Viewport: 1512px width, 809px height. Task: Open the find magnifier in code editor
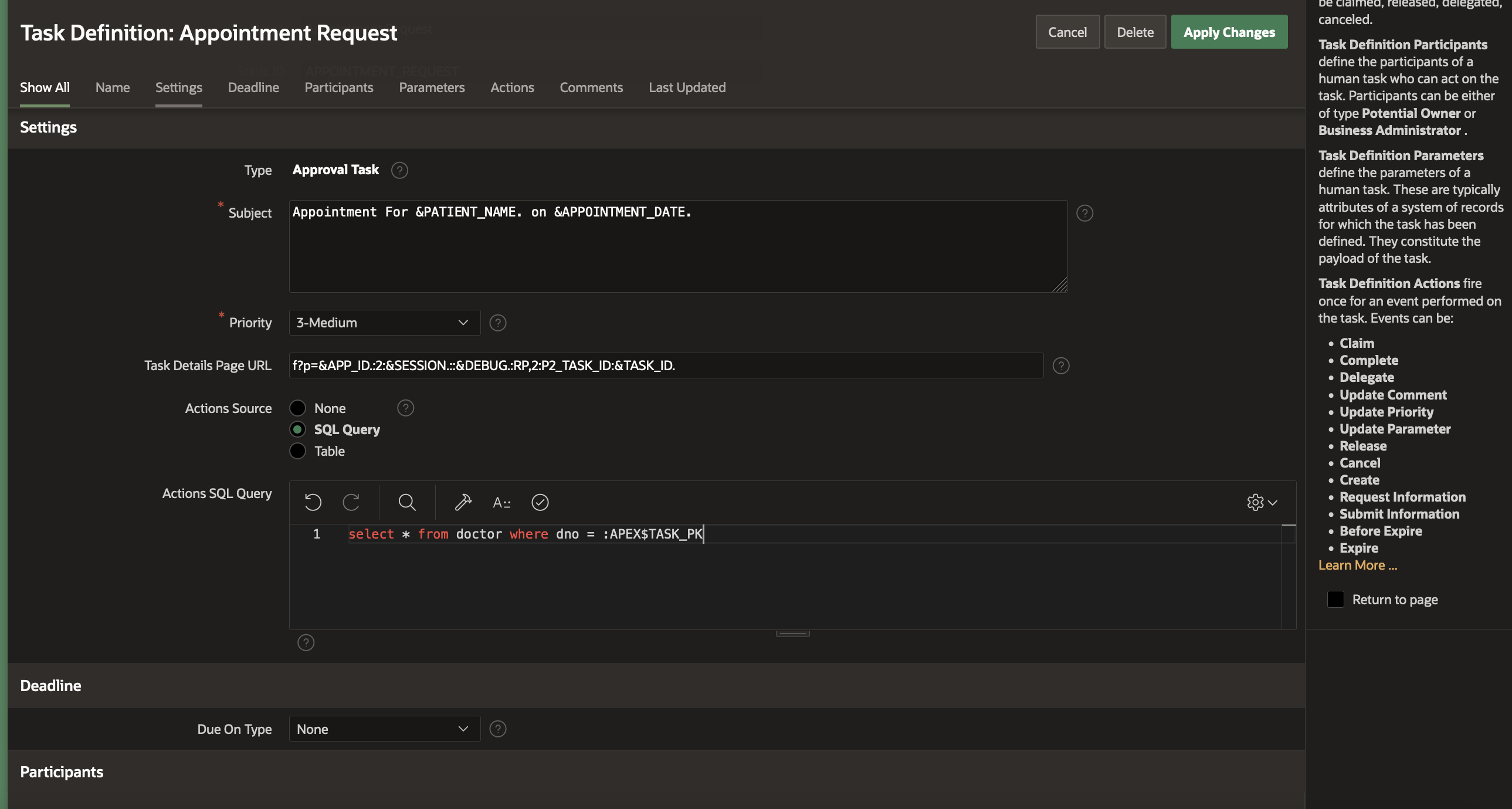(x=407, y=502)
